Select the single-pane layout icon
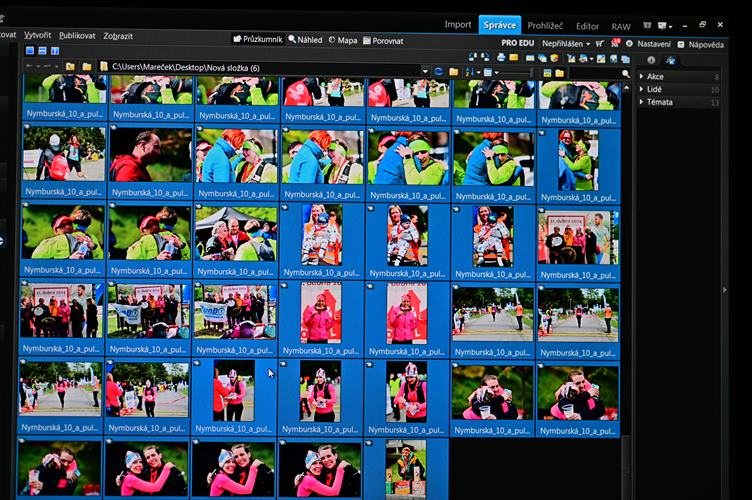This screenshot has height=500, width=752. click(30, 50)
